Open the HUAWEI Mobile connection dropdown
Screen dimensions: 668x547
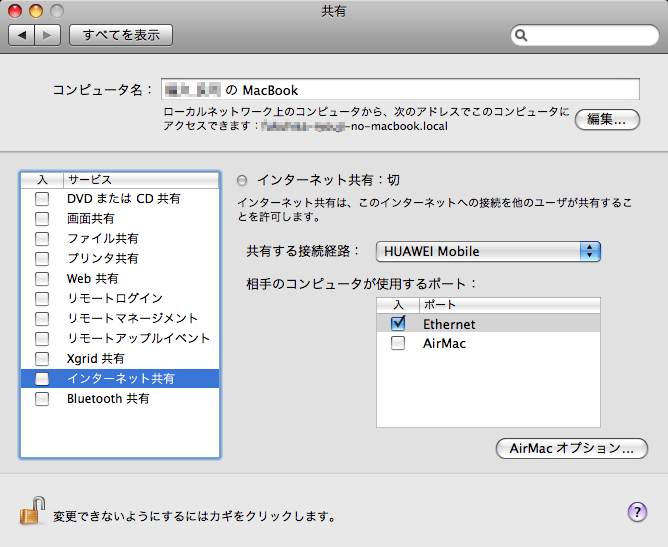(488, 251)
